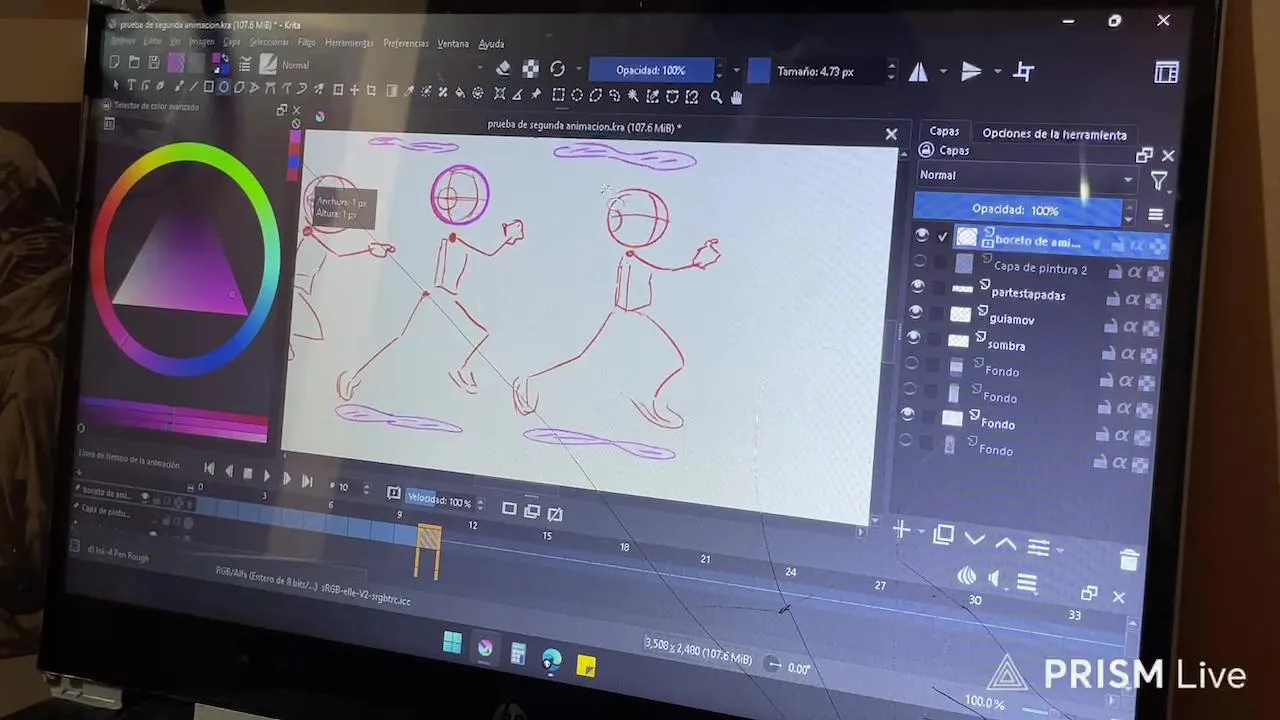
Task: Open the Preferencias menu
Action: tap(405, 43)
